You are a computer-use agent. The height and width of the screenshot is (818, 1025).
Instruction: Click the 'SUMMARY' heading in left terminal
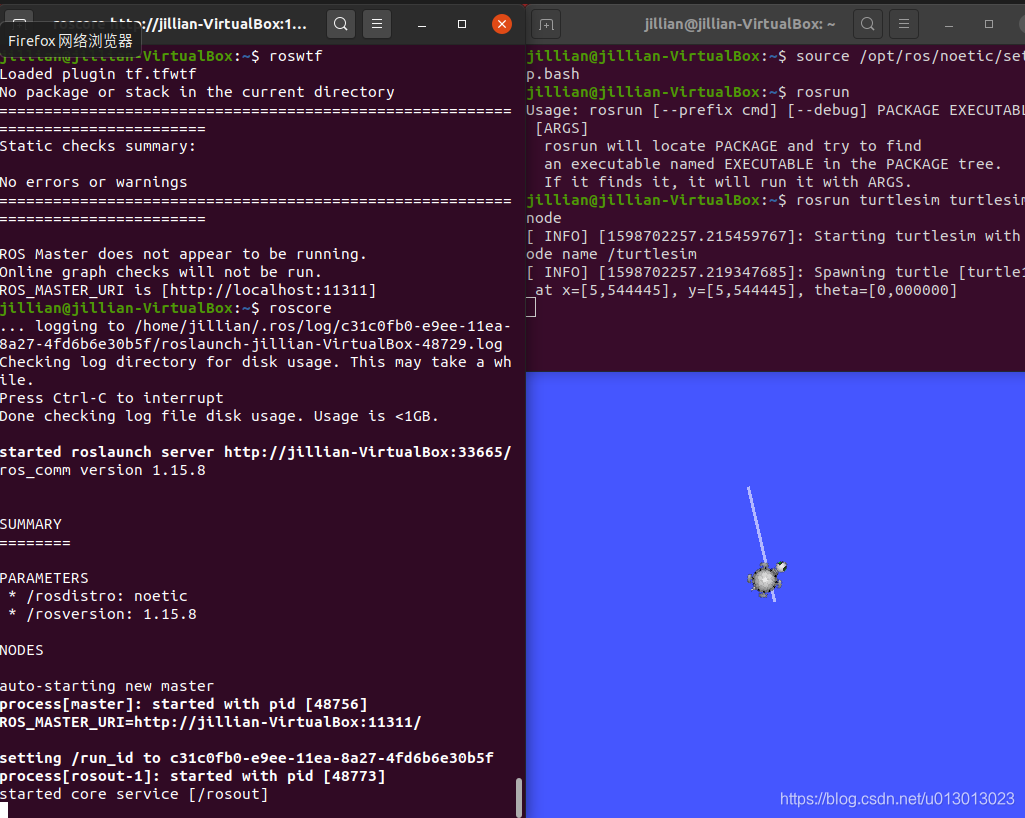click(x=31, y=524)
